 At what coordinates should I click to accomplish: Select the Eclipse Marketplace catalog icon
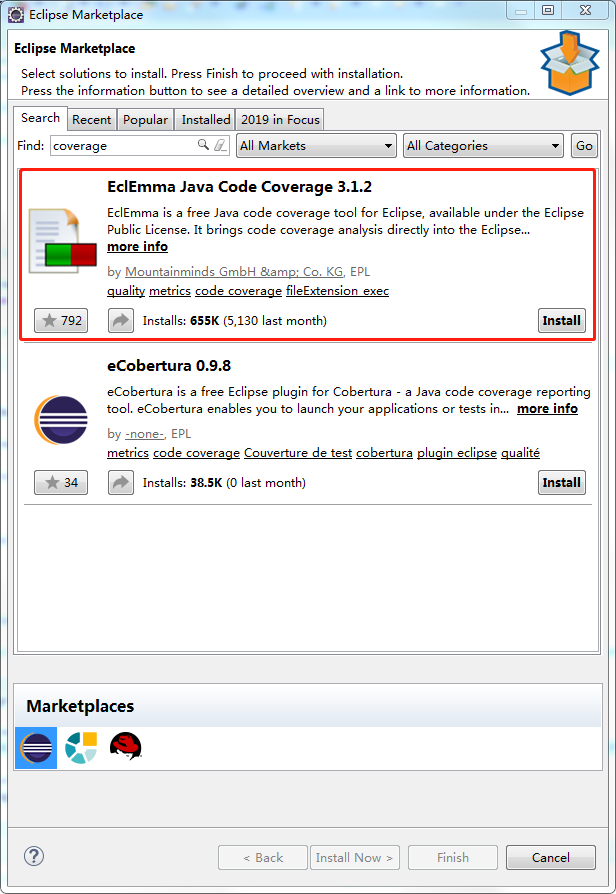point(36,747)
